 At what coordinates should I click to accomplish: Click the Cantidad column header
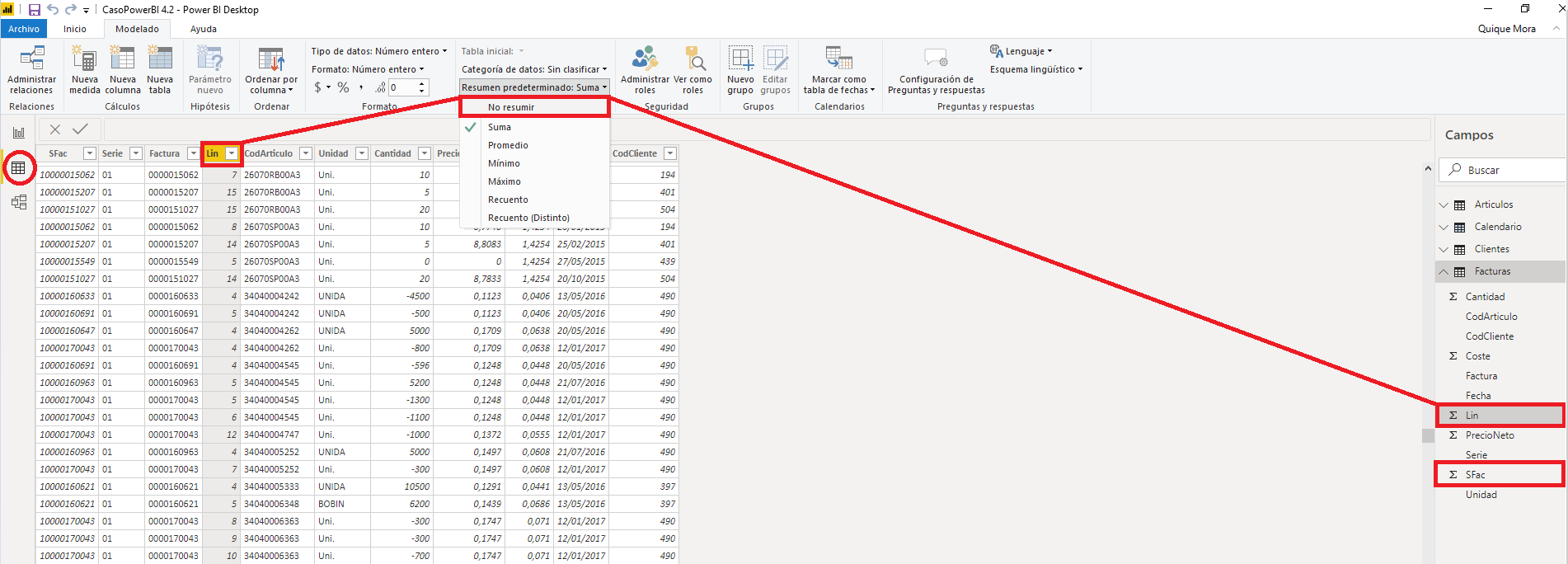point(392,153)
